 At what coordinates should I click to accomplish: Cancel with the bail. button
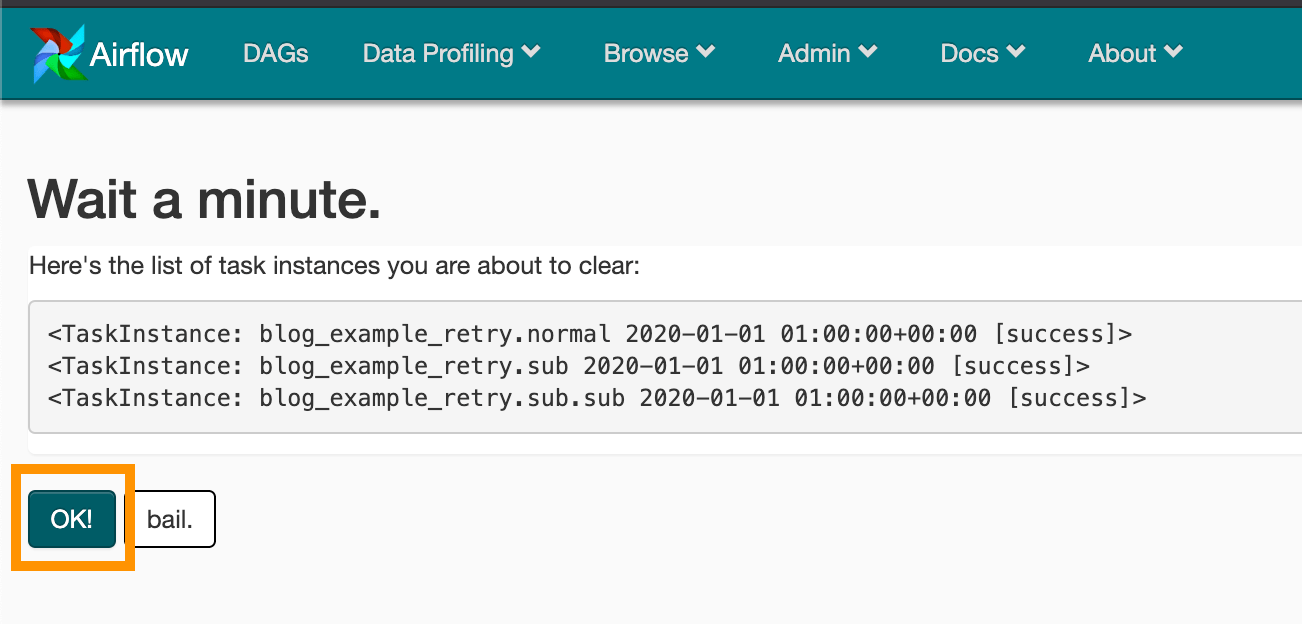coord(170,519)
